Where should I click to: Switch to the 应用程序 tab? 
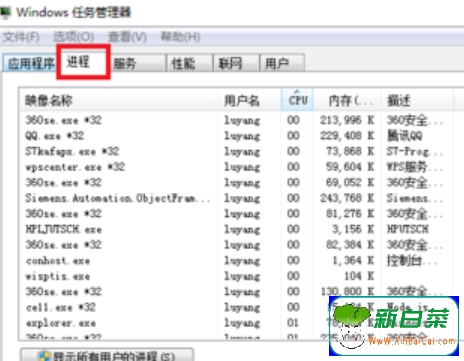pyautogui.click(x=31, y=63)
